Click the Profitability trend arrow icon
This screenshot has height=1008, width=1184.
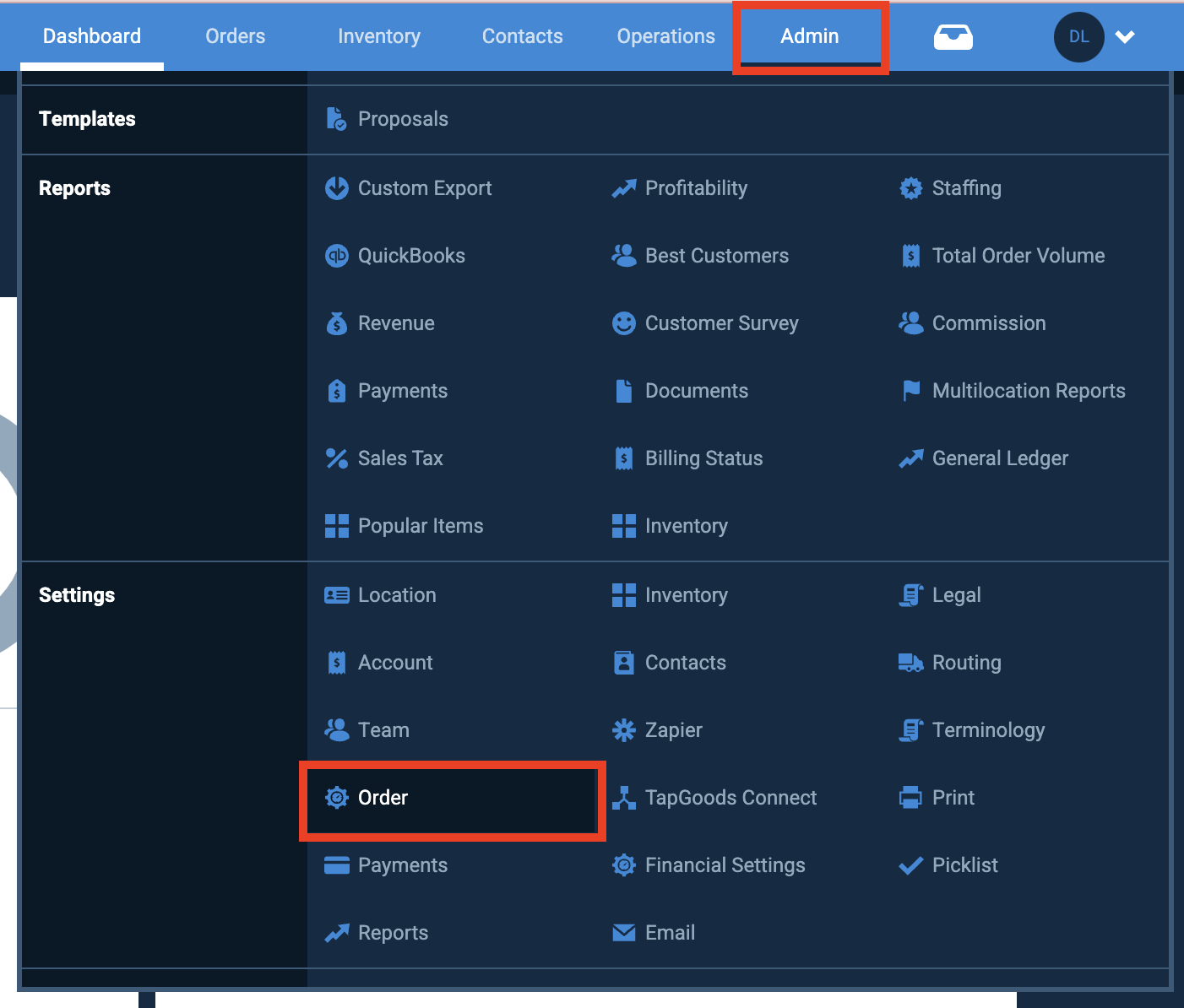[624, 188]
